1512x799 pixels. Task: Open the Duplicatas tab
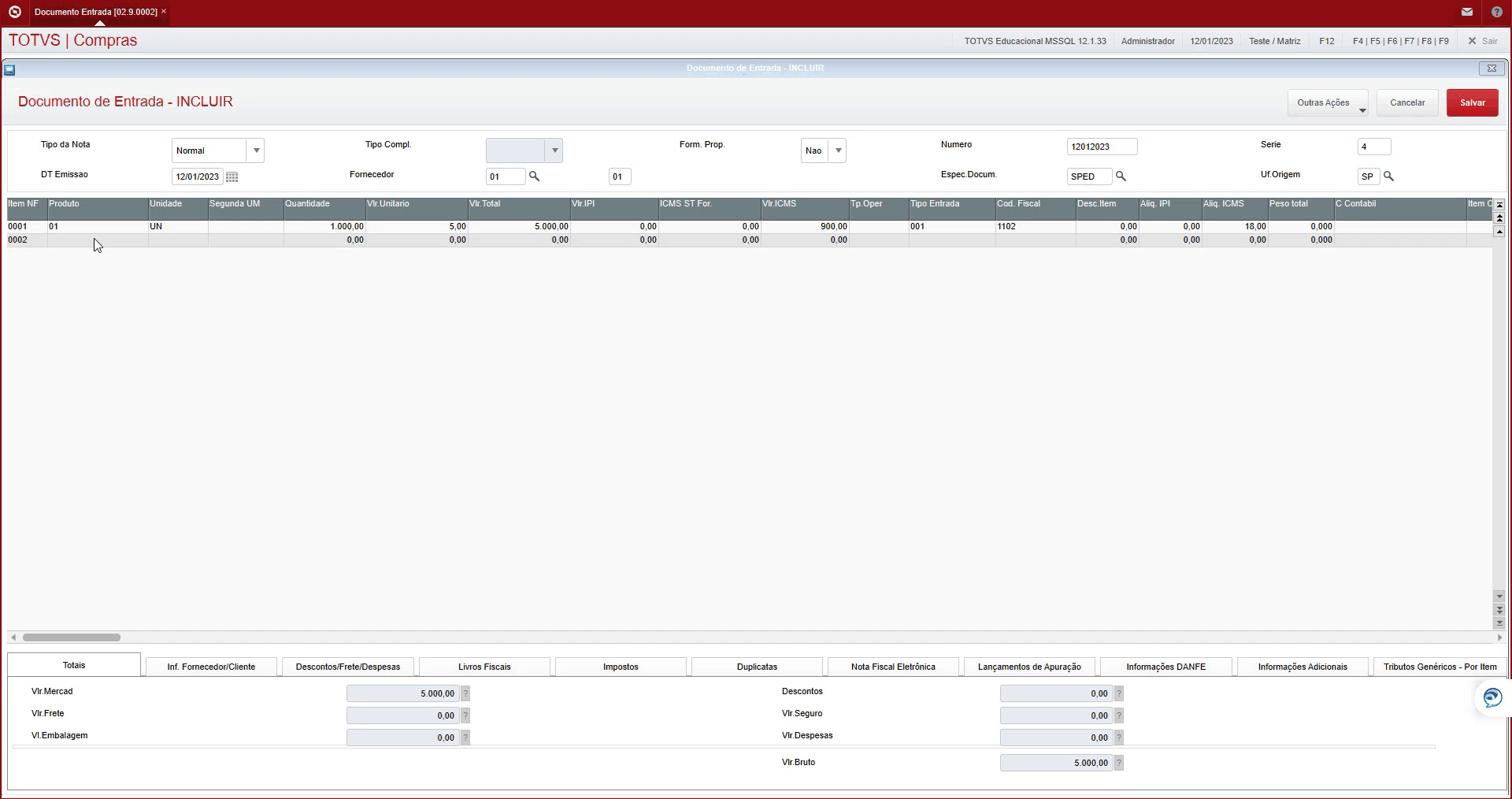point(757,667)
